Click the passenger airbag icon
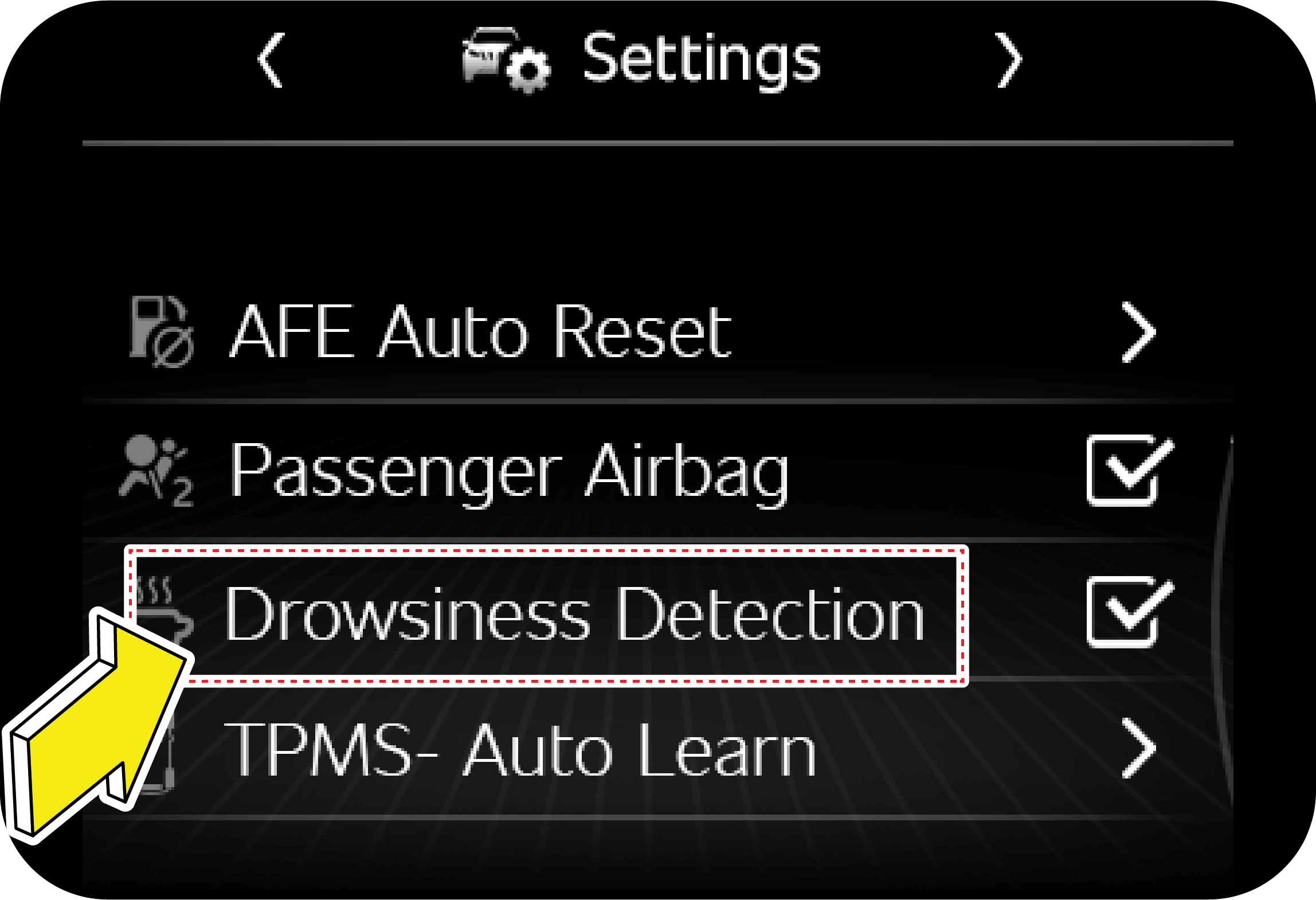Screen dimensions: 1316x900 tap(156, 471)
